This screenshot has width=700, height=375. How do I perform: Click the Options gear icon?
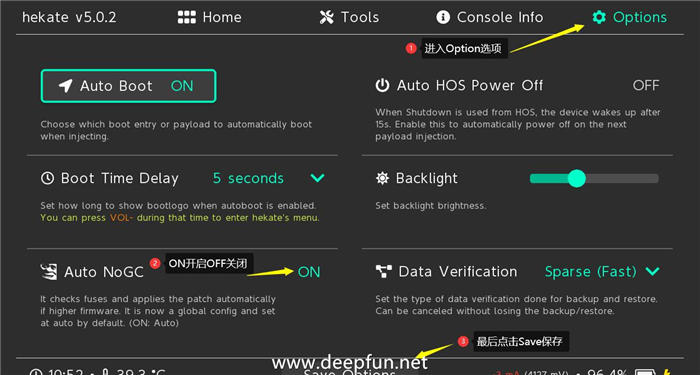[599, 17]
